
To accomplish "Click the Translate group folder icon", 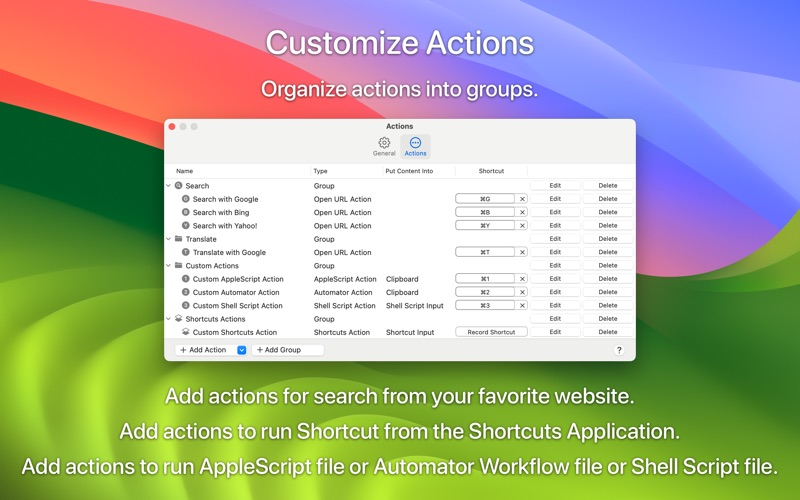I will point(178,238).
